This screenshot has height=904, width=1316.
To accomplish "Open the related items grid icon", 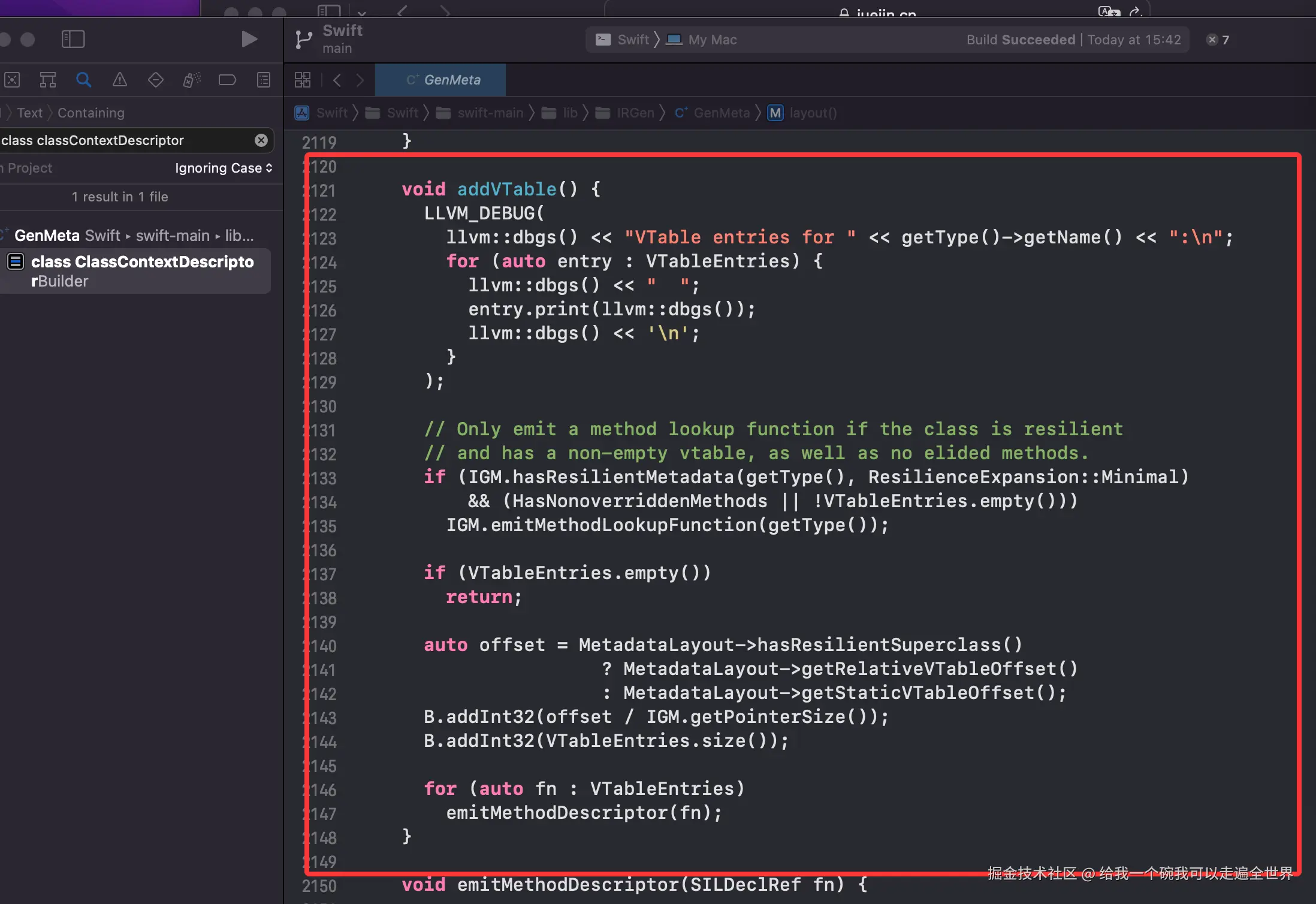I will point(303,80).
